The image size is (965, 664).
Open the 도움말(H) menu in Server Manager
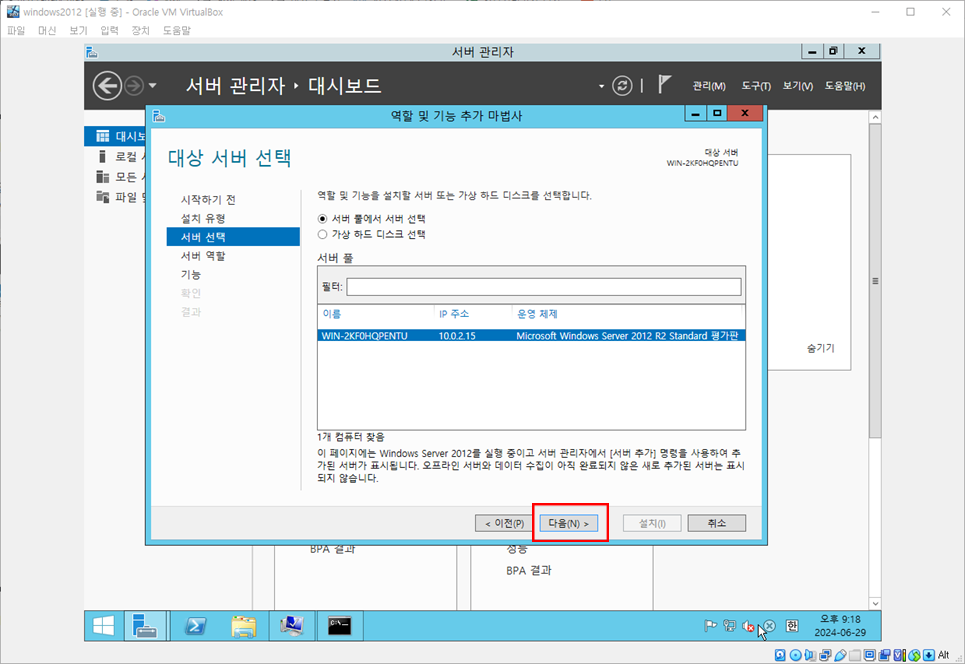845,86
